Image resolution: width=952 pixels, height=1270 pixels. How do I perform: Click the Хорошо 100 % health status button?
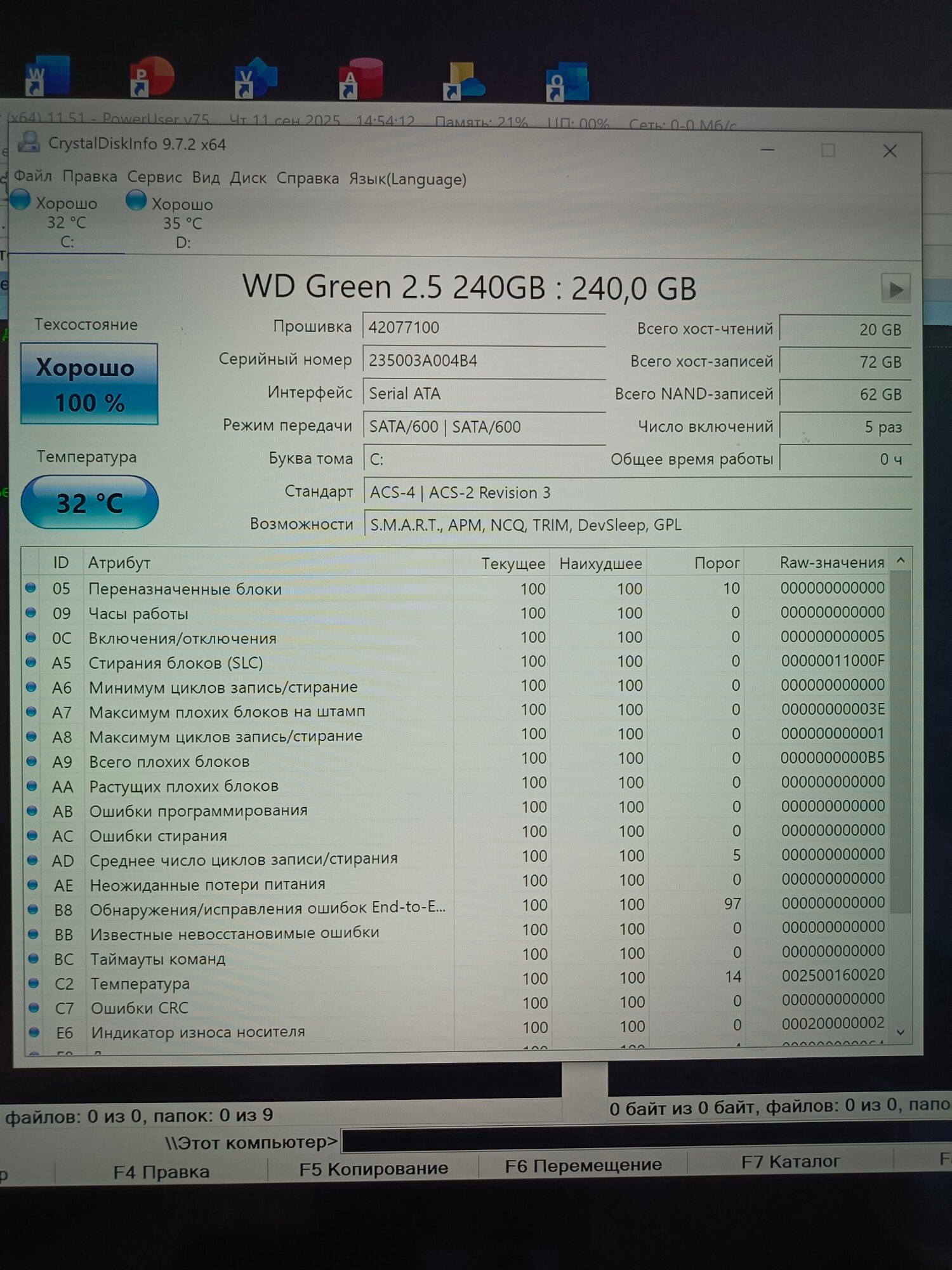point(89,384)
